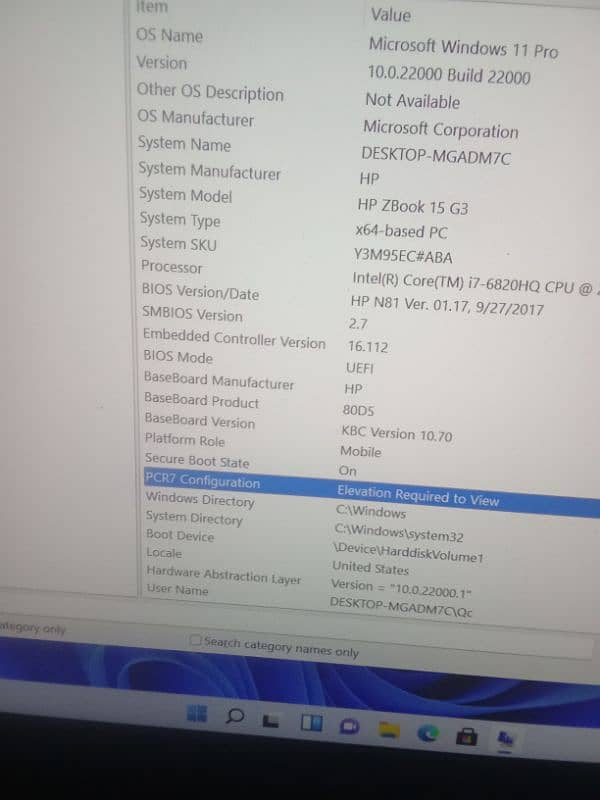Select the System Model row

coord(185,195)
